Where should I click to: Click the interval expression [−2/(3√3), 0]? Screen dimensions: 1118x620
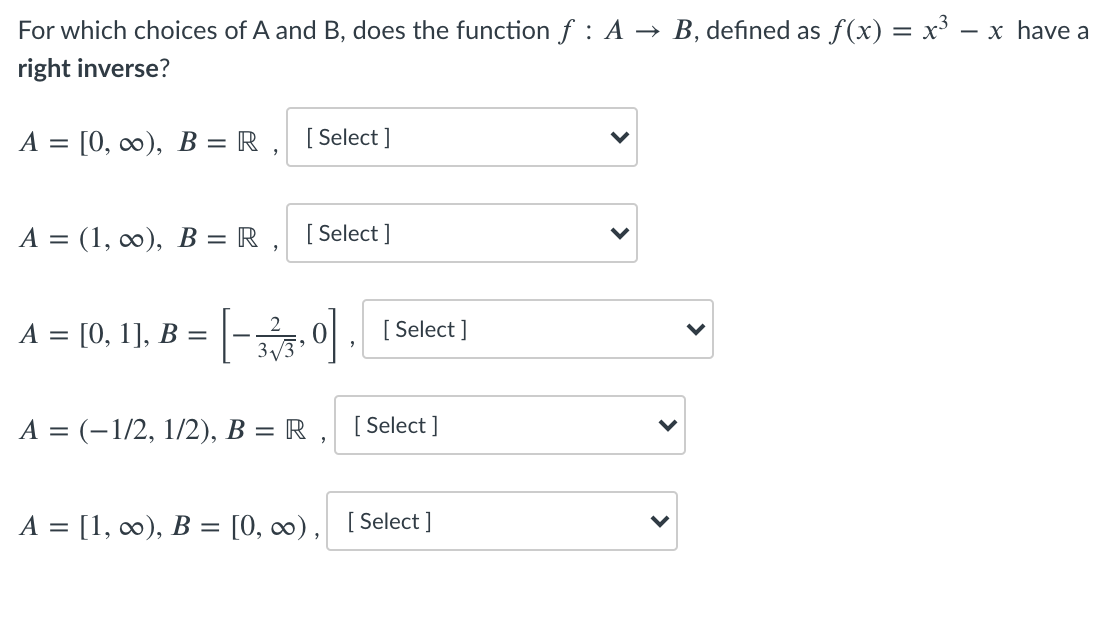point(278,333)
